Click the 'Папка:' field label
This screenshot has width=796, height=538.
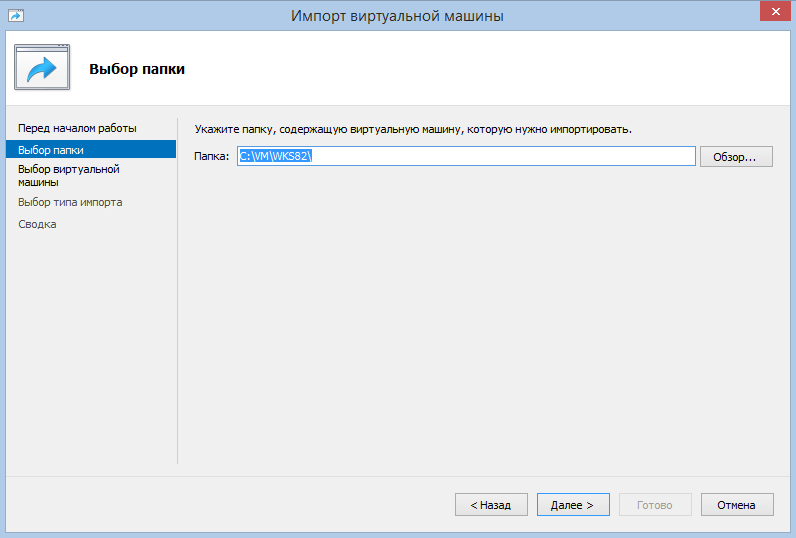[x=212, y=156]
